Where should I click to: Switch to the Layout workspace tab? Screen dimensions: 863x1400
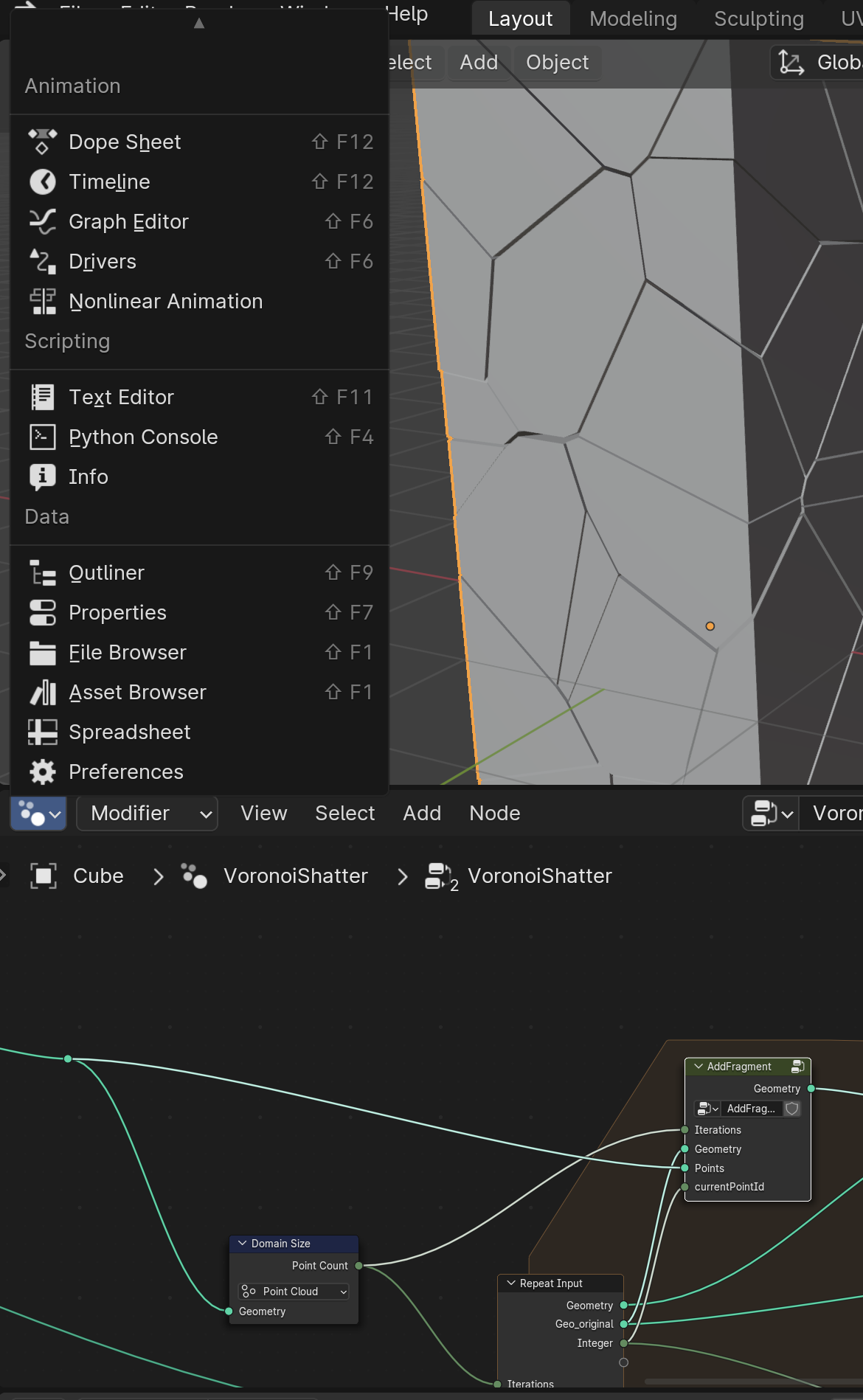[x=521, y=19]
